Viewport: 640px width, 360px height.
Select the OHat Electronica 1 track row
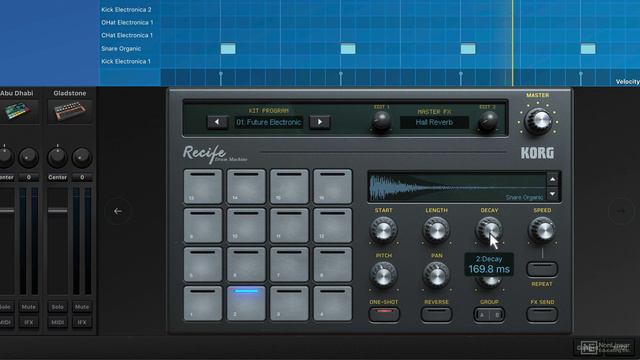127,22
